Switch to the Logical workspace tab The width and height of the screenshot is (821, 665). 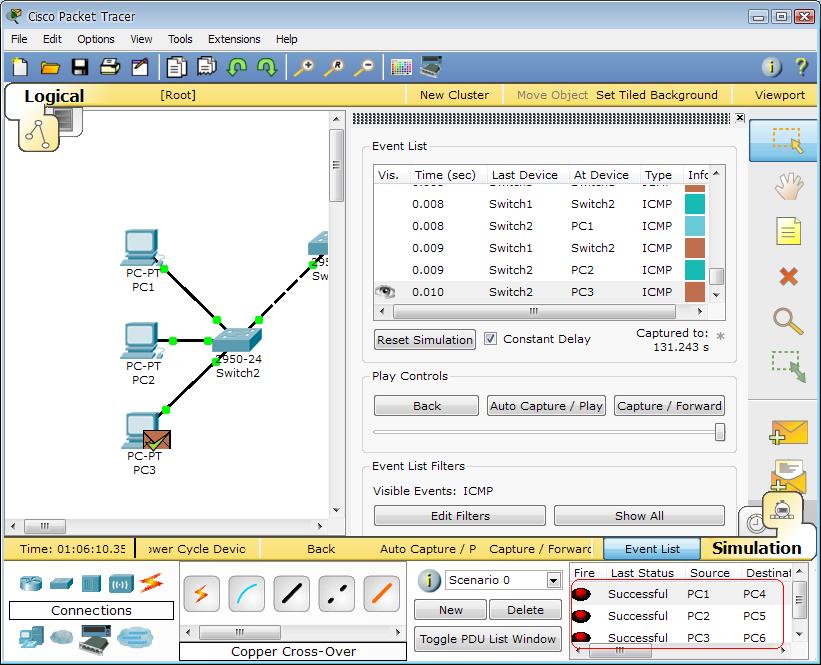54,96
